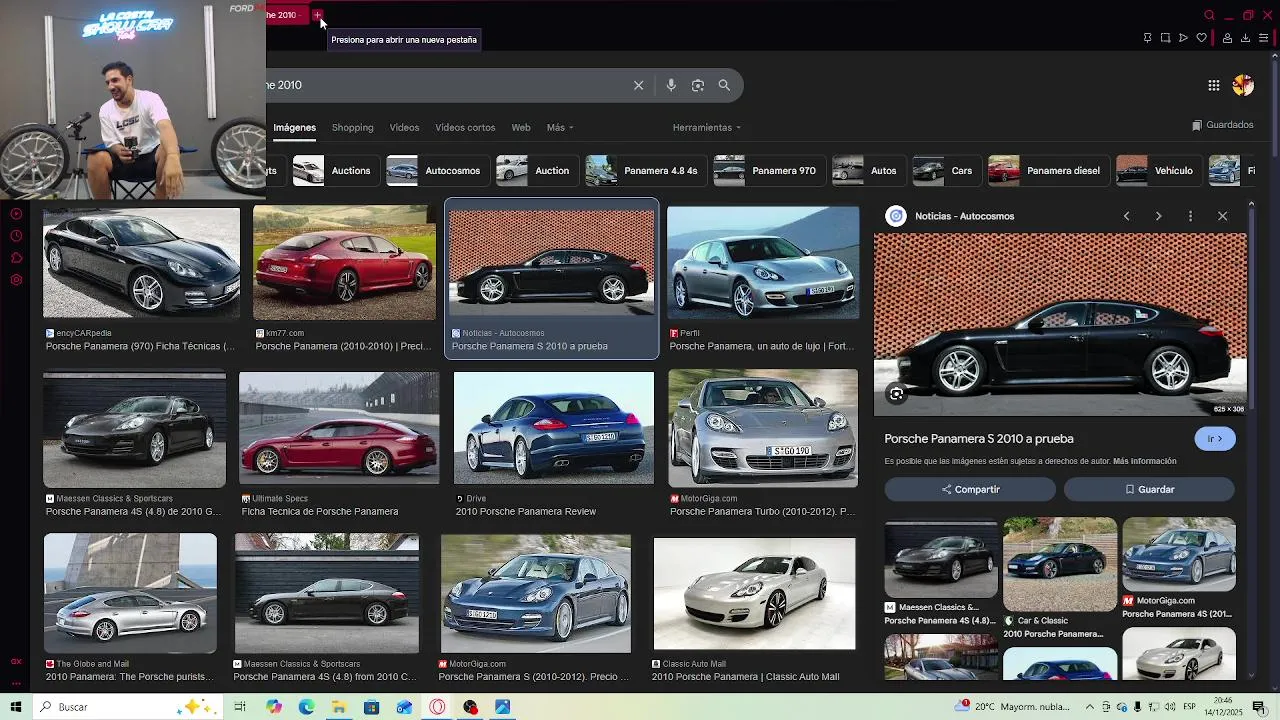1280x720 pixels.
Task: Click the pin icon in the browser toolbar
Action: click(x=1147, y=38)
